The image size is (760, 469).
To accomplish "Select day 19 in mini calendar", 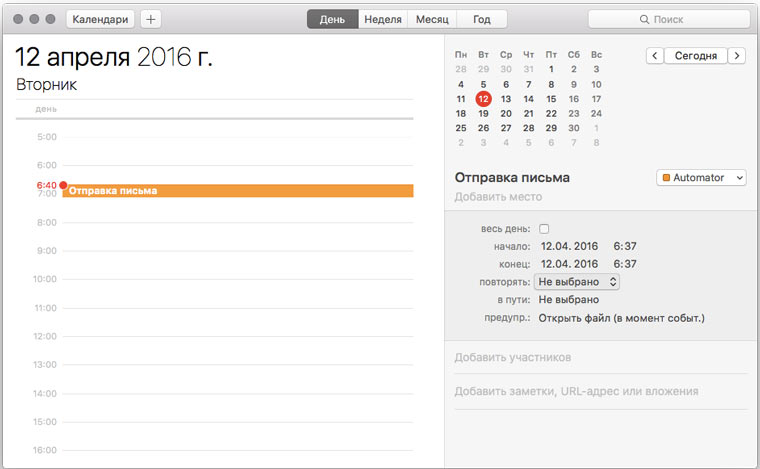I will tap(483, 113).
